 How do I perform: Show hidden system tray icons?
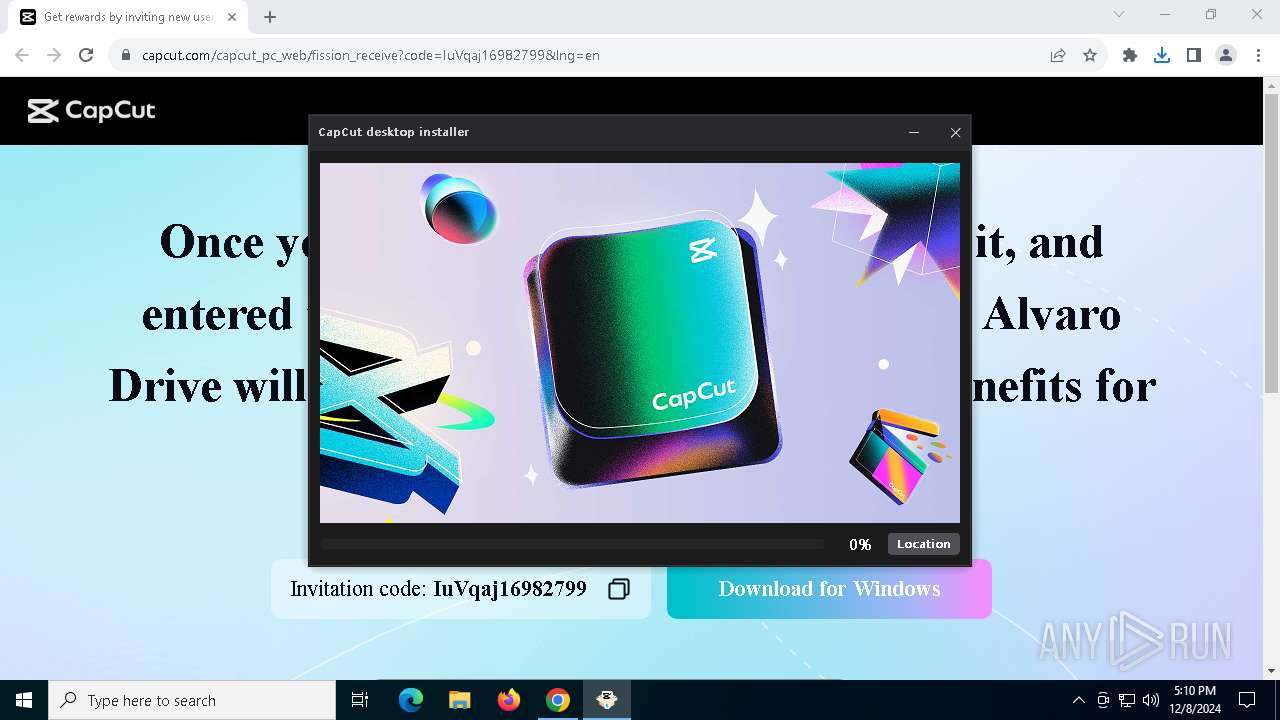coord(1078,700)
